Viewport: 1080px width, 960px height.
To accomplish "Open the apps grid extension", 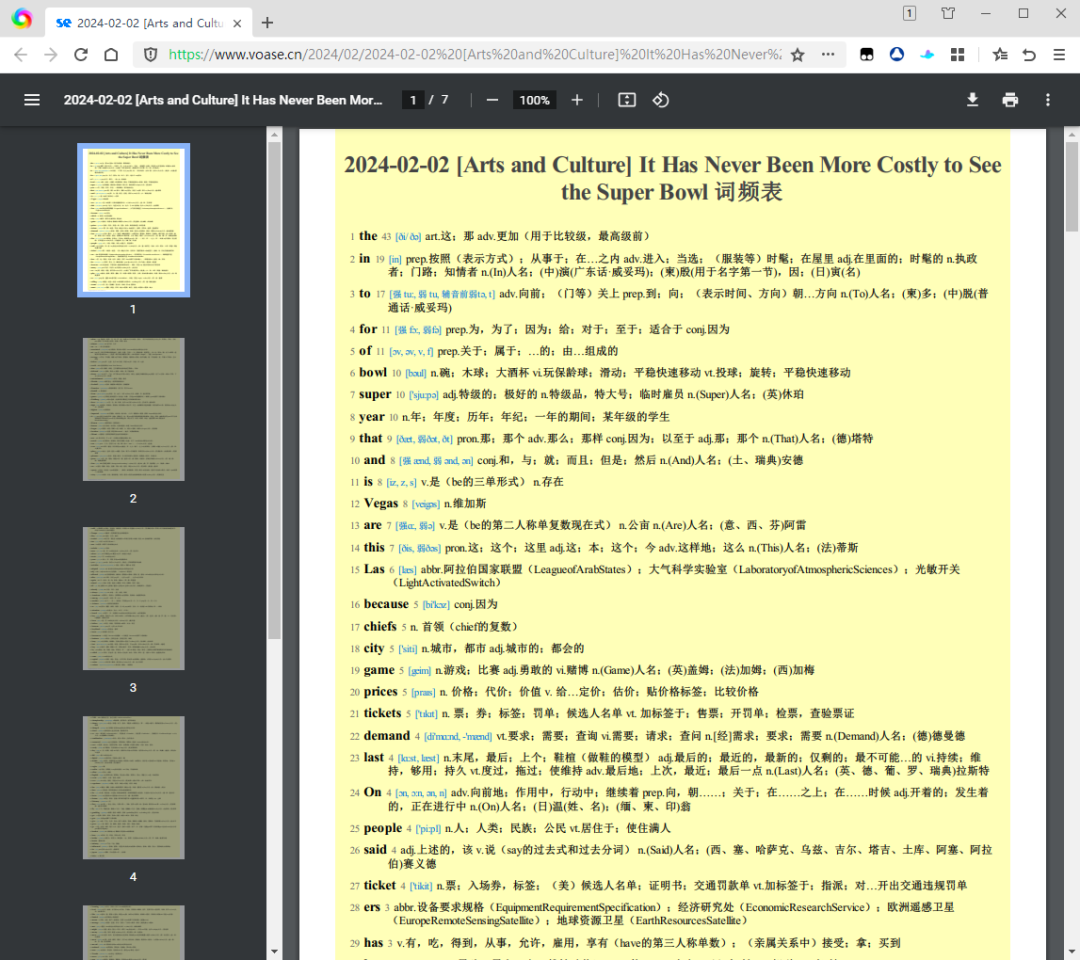I will (x=957, y=54).
